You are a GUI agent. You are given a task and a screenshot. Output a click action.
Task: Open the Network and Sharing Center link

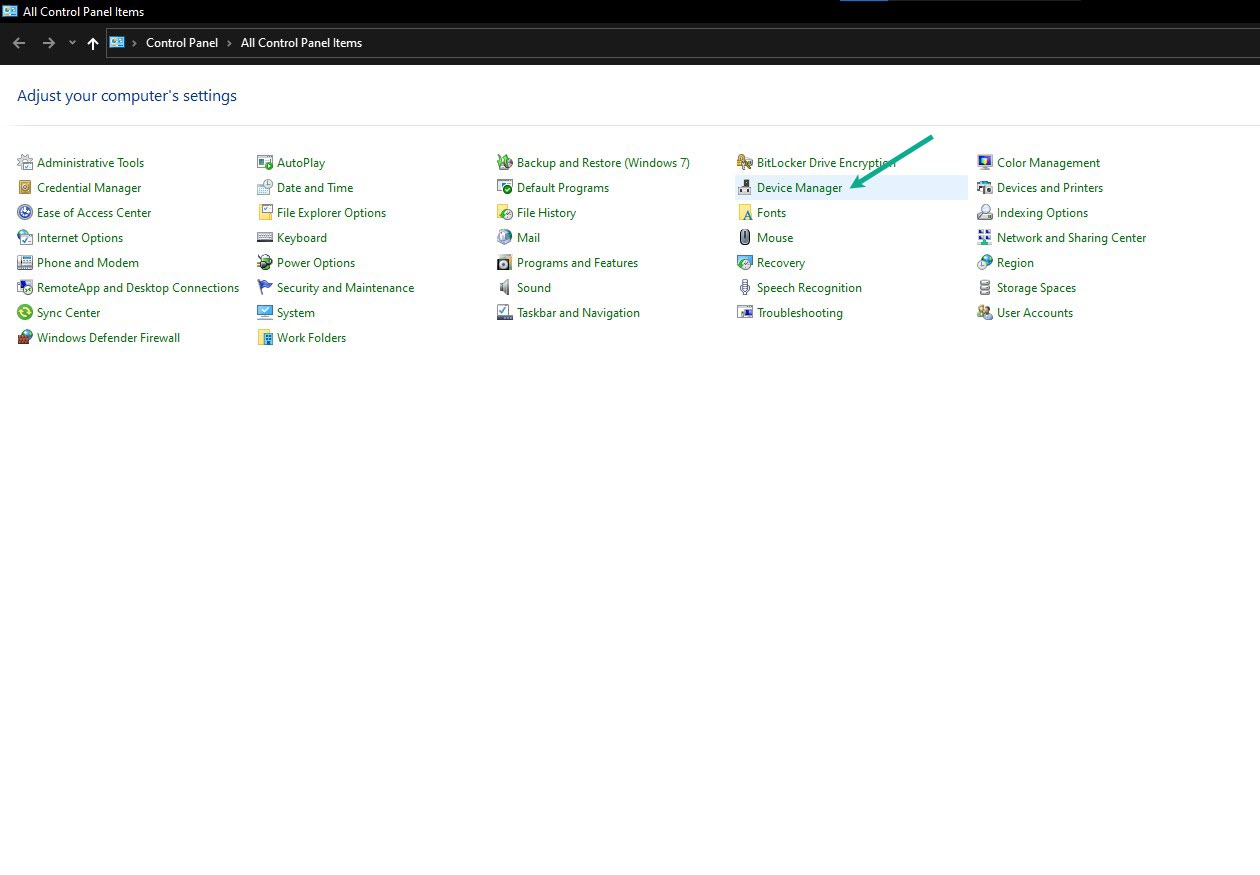click(1071, 238)
